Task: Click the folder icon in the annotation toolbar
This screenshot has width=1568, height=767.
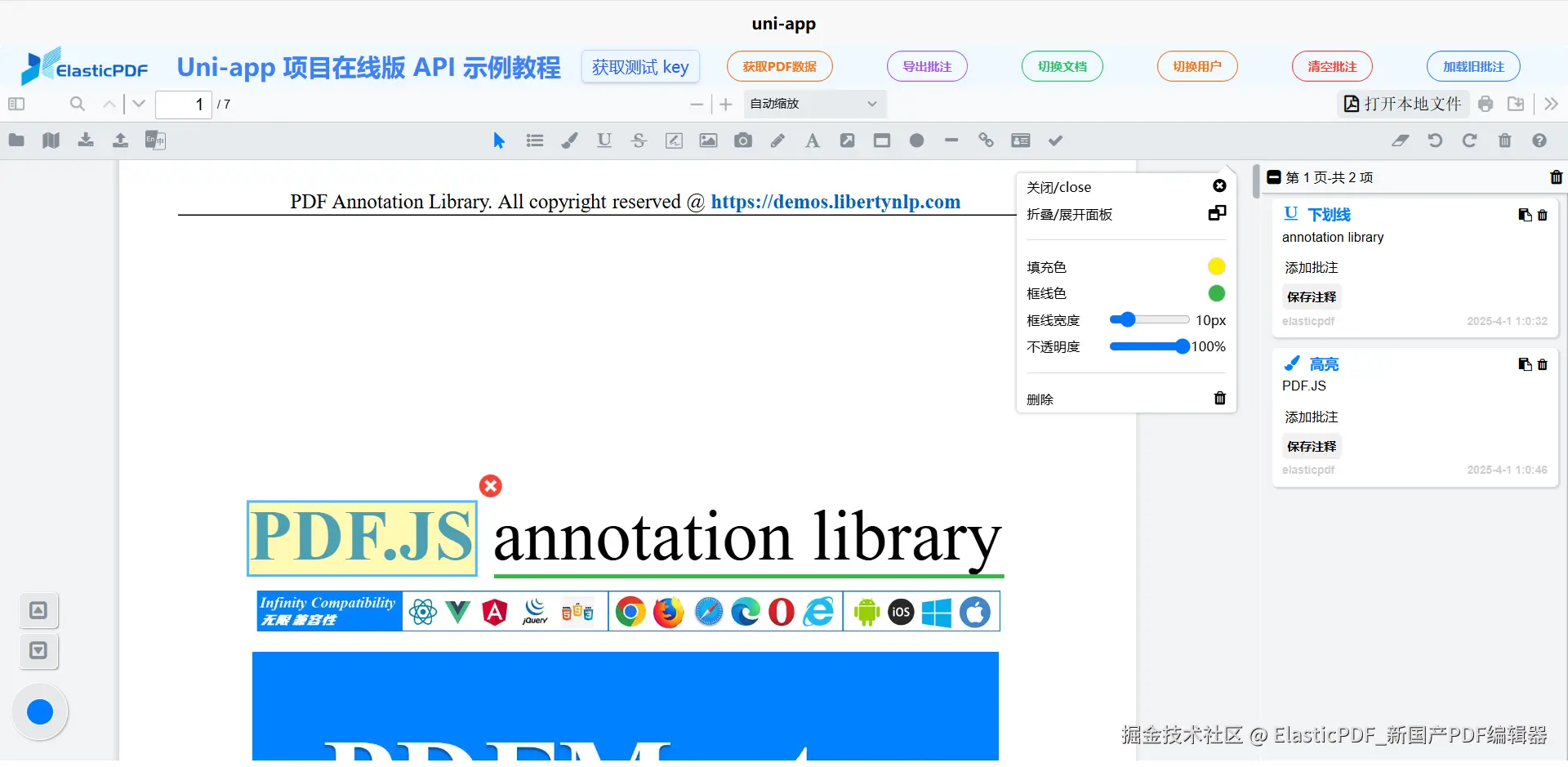Action: tap(16, 140)
